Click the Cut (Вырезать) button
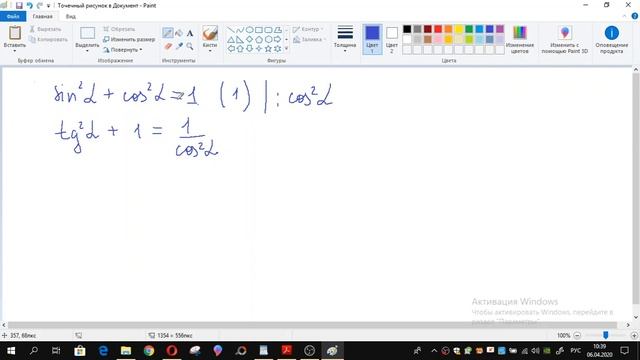Viewport: 640px width, 360px height. 45,29
